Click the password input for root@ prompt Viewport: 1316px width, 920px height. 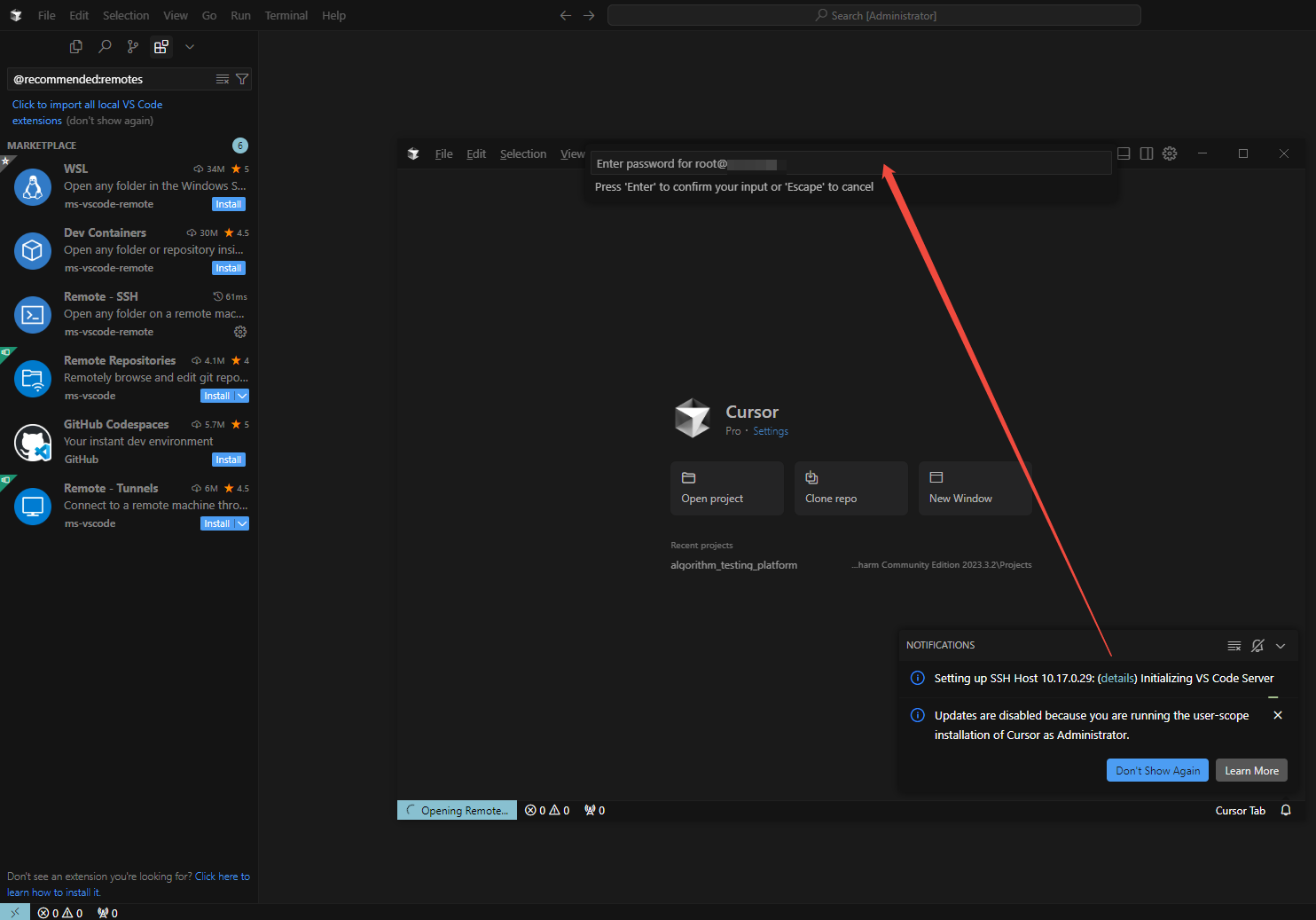tap(850, 163)
